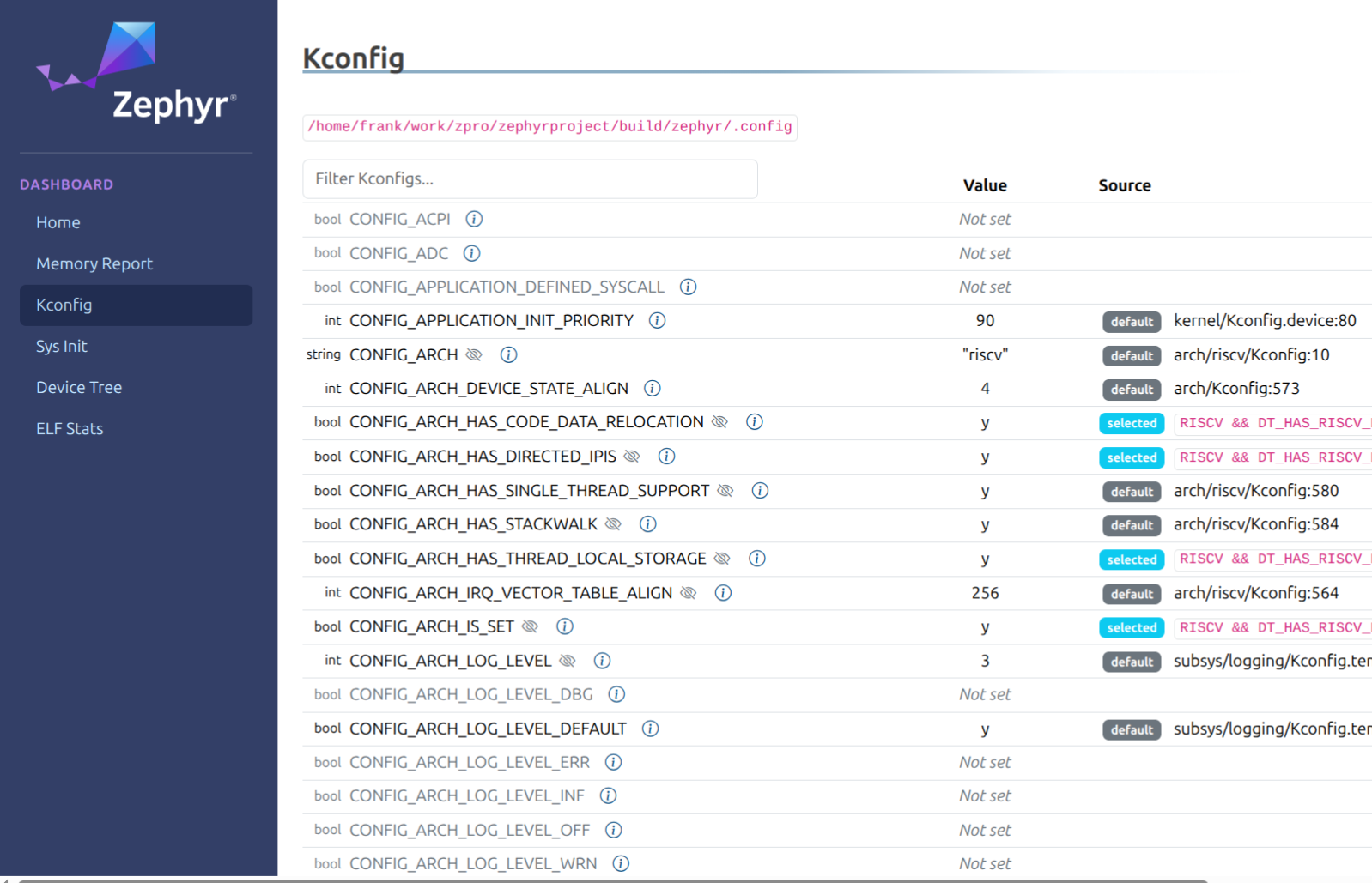
Task: Click info icon beside CONFIG_ARCH_DEVICE_STATE_ALIGN
Action: [652, 389]
